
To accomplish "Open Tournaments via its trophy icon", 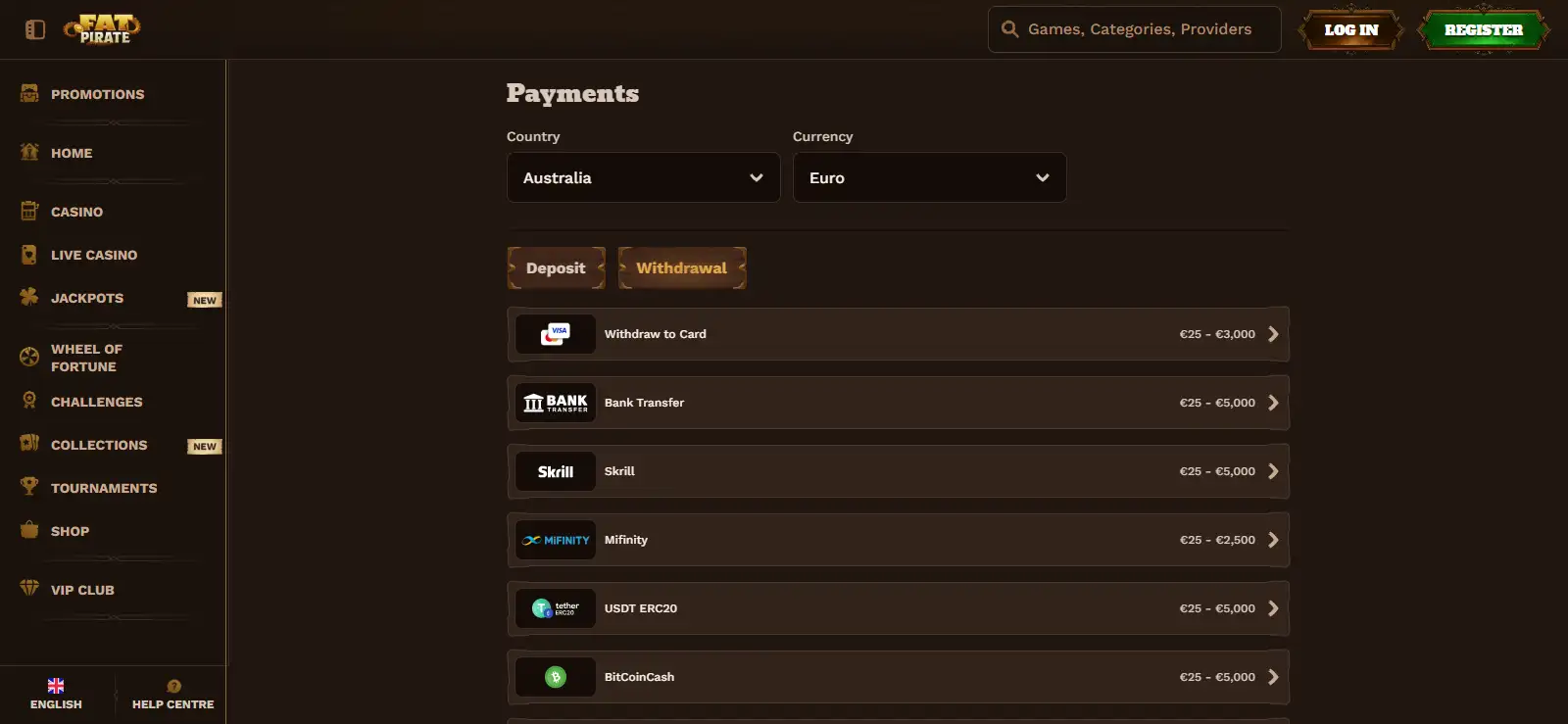I will click(x=29, y=487).
